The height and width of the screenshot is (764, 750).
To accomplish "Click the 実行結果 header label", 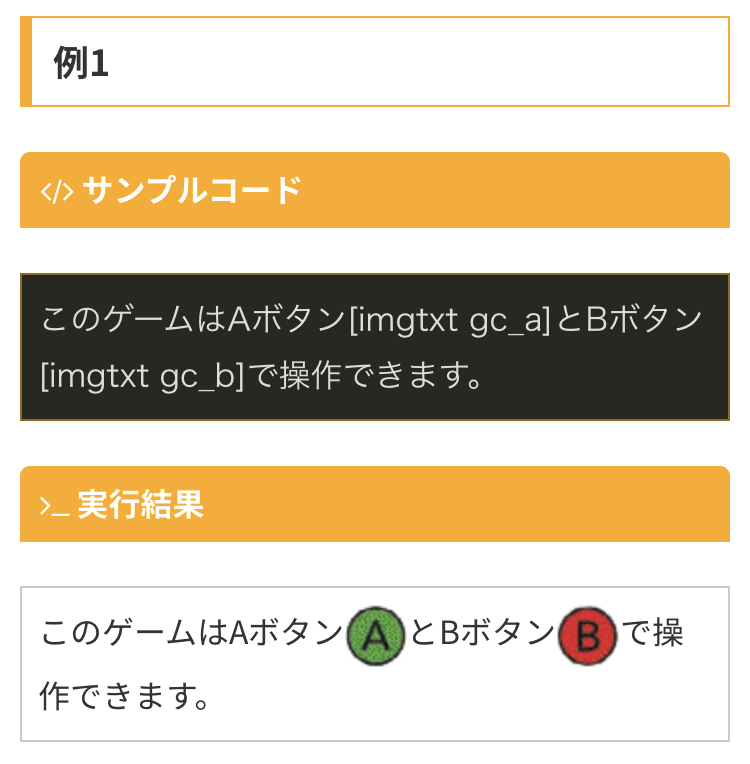I will coord(140,504).
